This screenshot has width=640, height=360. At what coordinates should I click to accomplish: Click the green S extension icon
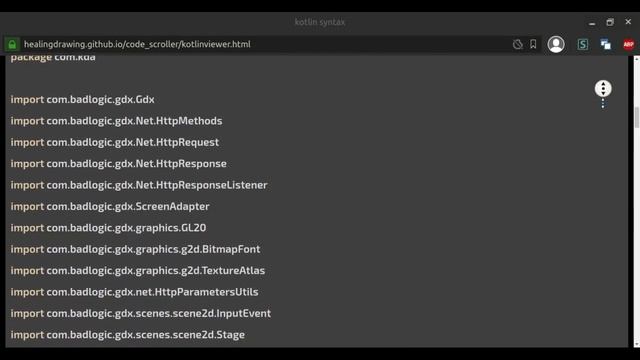point(582,44)
